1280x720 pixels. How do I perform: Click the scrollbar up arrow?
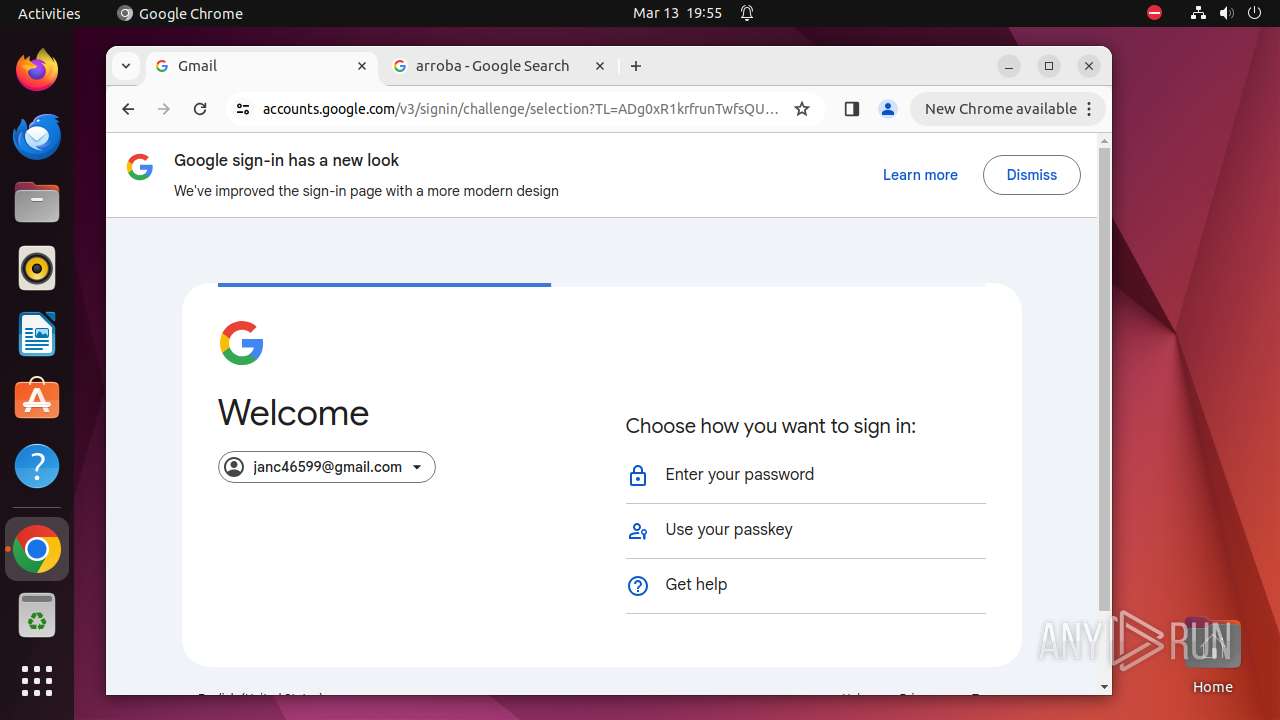(x=1104, y=140)
